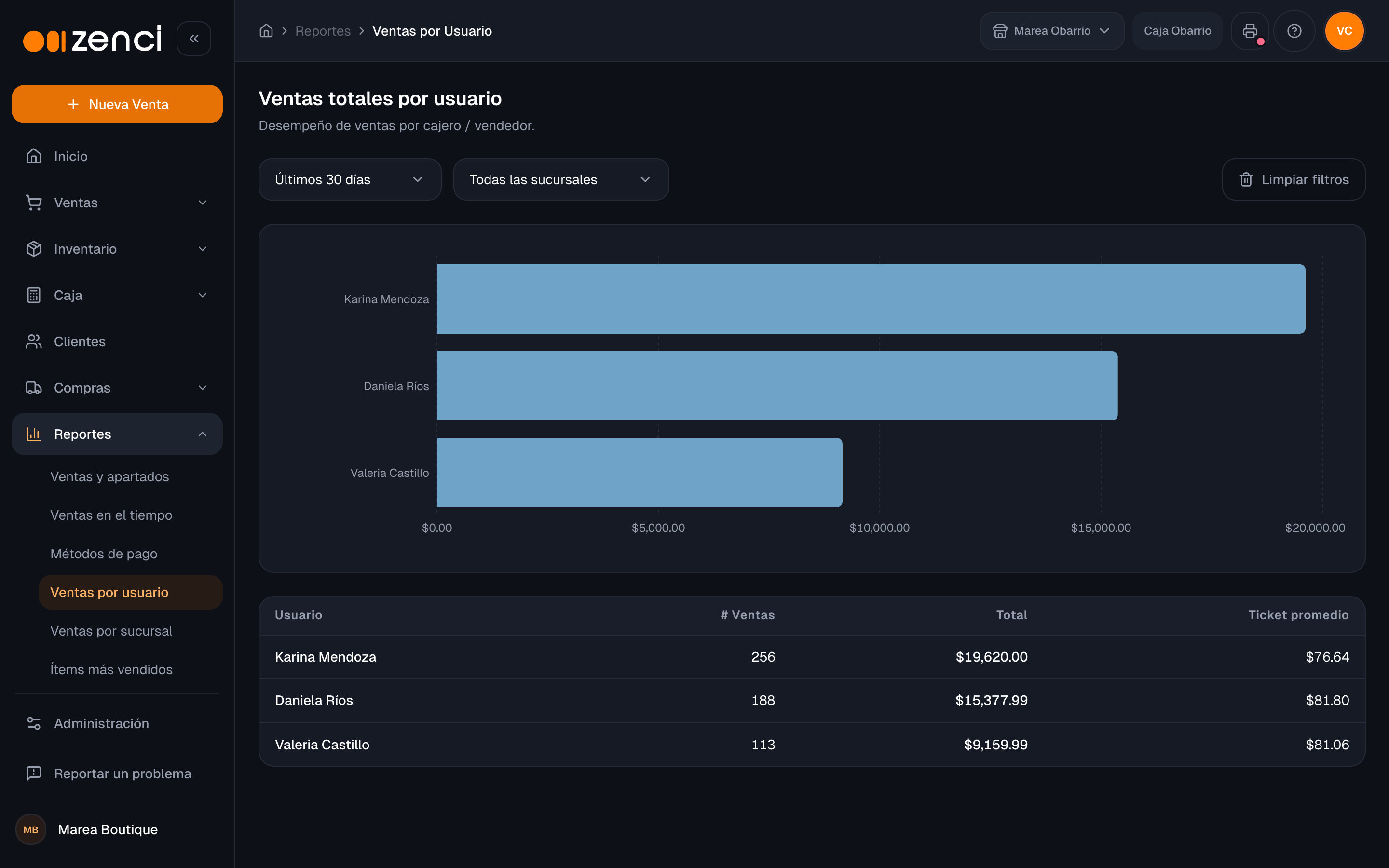Click the Reportes bar chart icon
The width and height of the screenshot is (1389, 868).
pos(34,434)
